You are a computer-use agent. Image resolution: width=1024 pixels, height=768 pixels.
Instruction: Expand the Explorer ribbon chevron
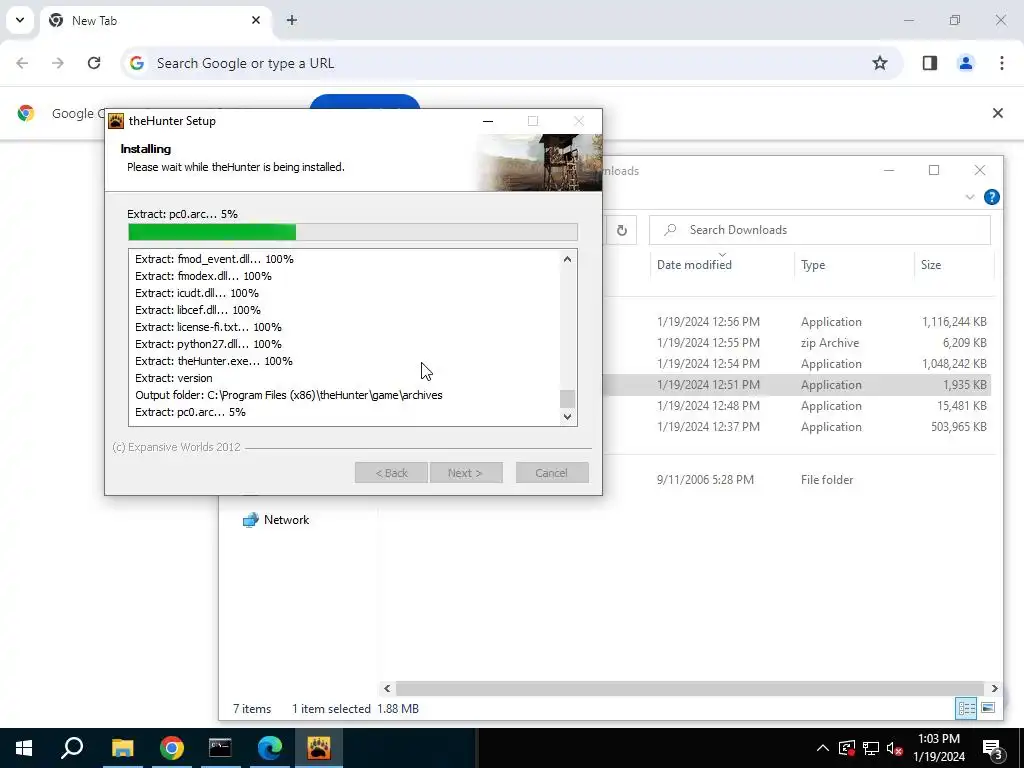(970, 197)
